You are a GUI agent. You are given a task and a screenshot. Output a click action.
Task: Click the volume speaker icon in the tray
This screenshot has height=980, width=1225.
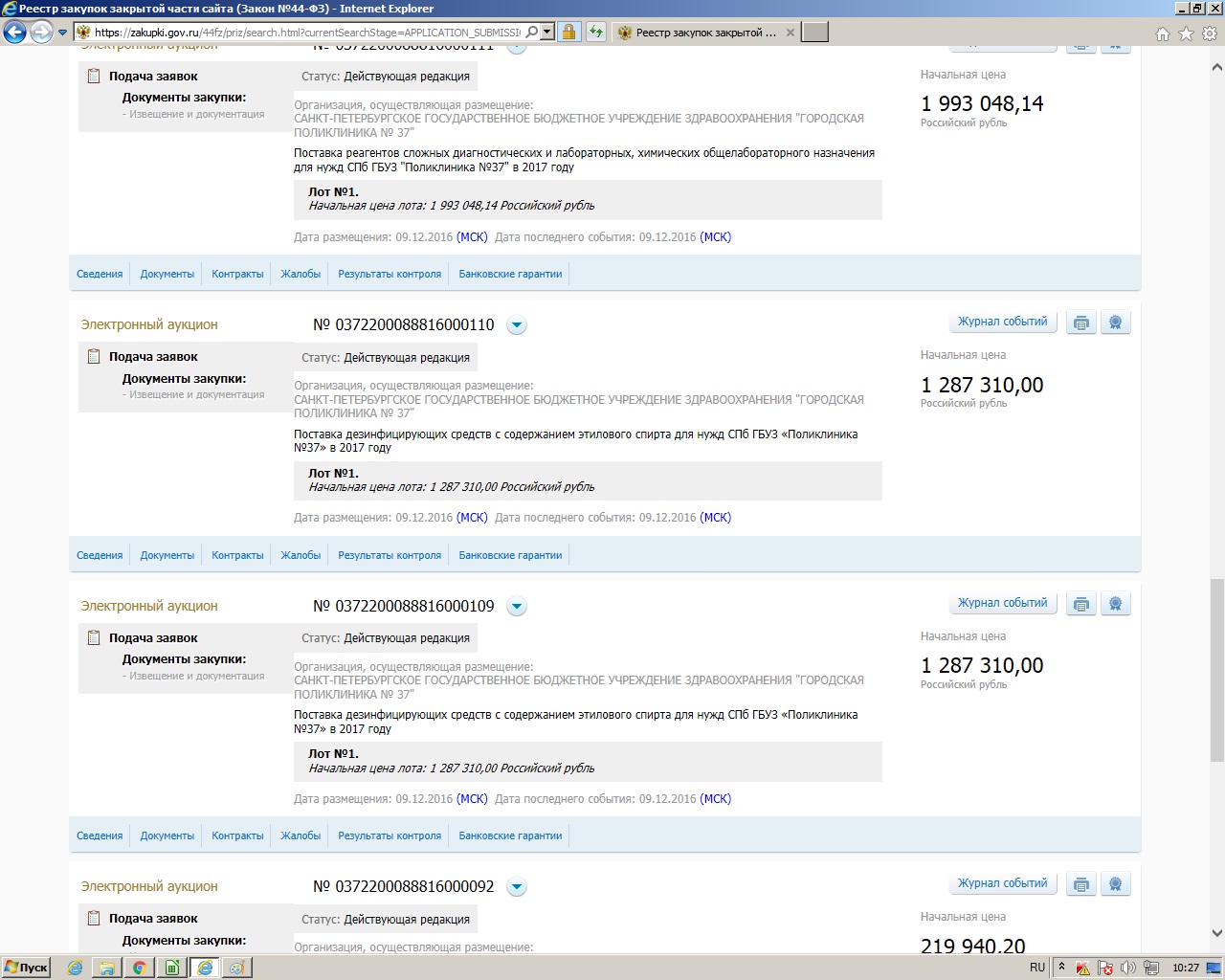(x=1128, y=968)
